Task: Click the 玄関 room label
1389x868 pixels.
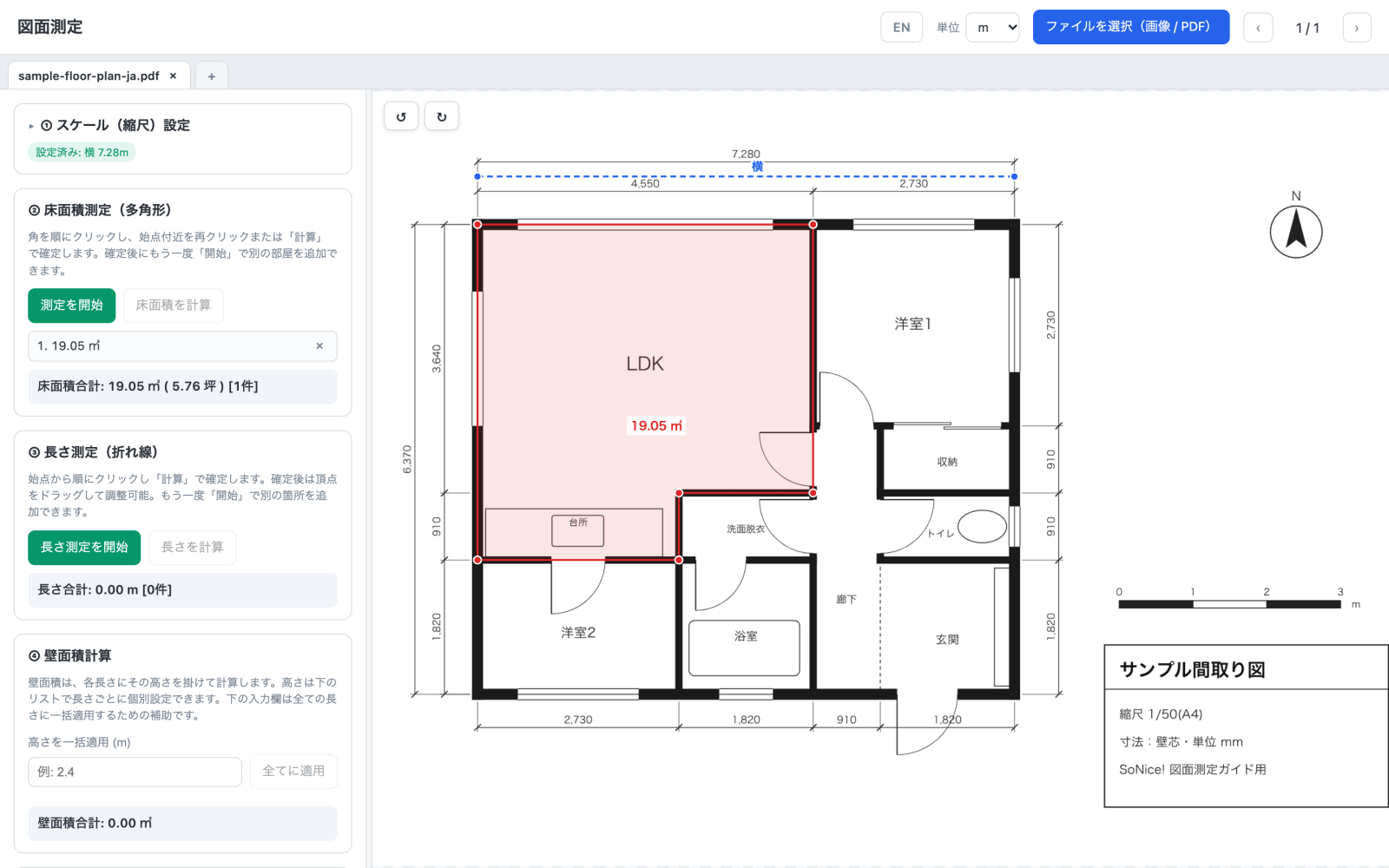Action: click(x=947, y=640)
